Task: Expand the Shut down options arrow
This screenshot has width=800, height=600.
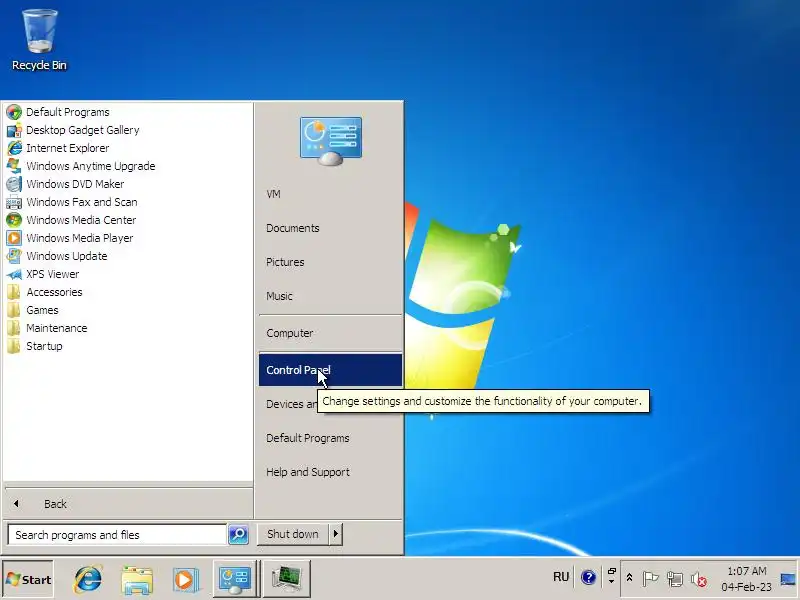Action: [335, 534]
